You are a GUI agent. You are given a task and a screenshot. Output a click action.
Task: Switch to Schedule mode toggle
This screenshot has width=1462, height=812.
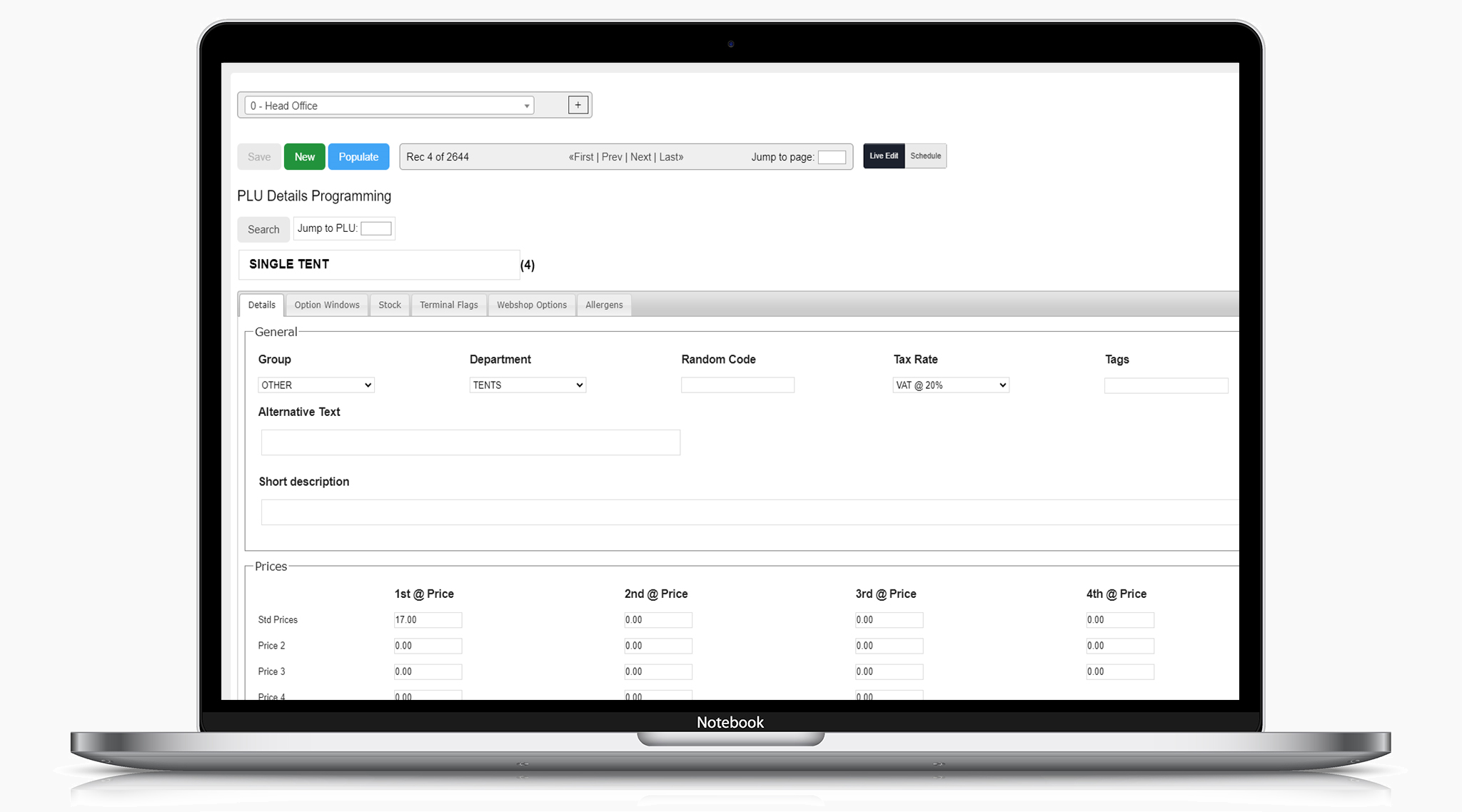click(925, 156)
